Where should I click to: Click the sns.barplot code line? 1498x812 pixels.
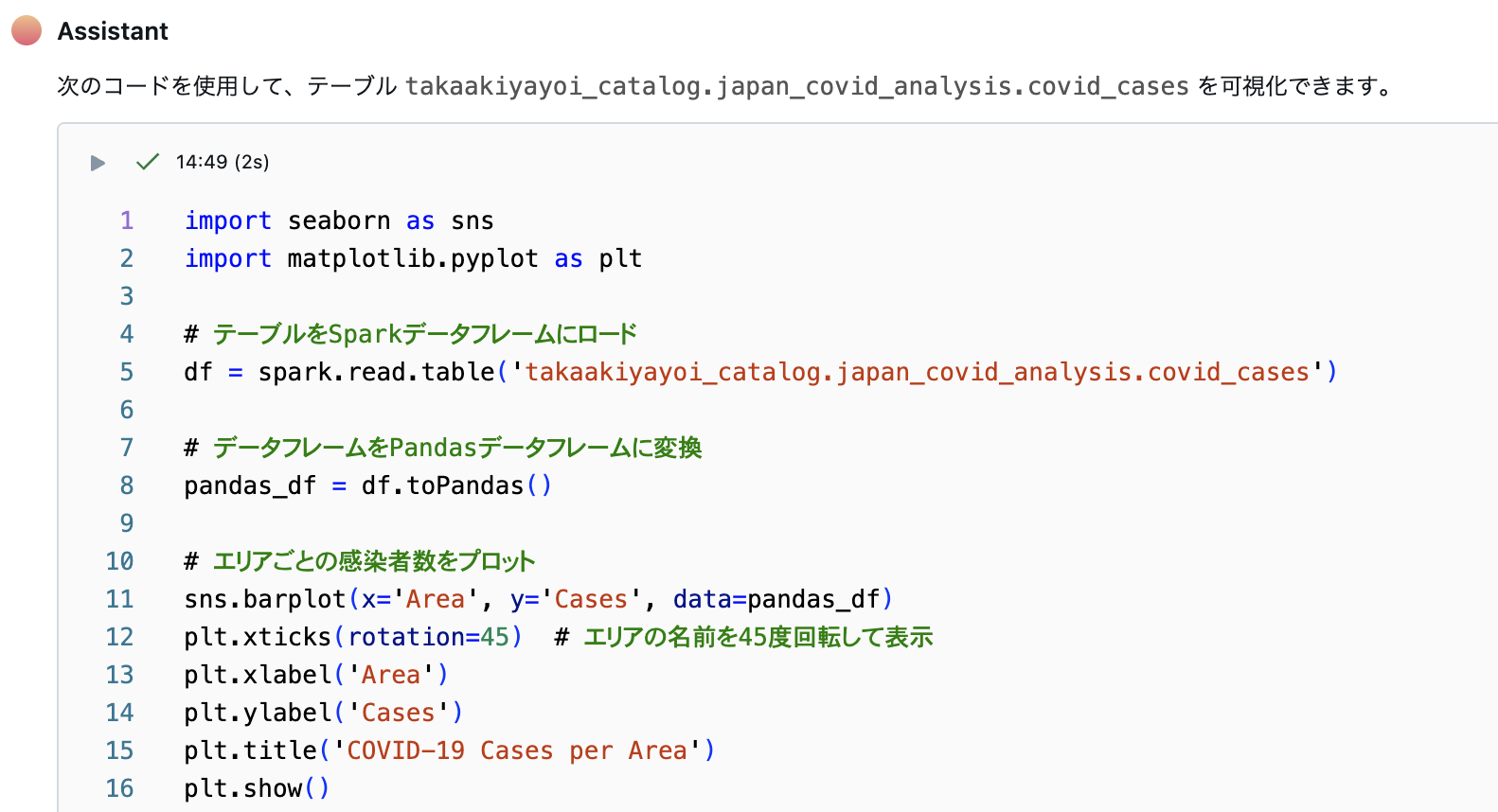538,599
